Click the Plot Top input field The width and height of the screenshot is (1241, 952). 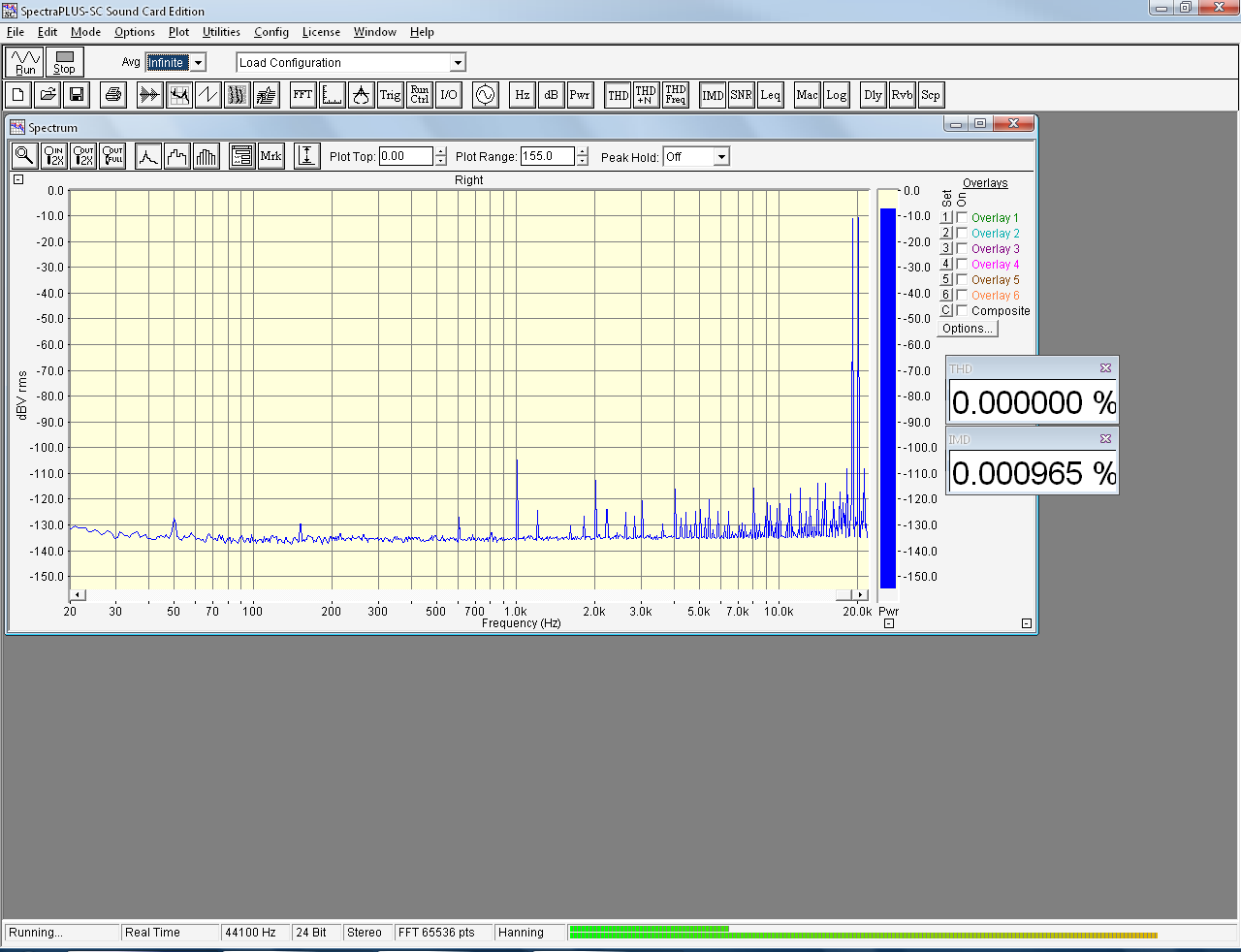pos(406,157)
